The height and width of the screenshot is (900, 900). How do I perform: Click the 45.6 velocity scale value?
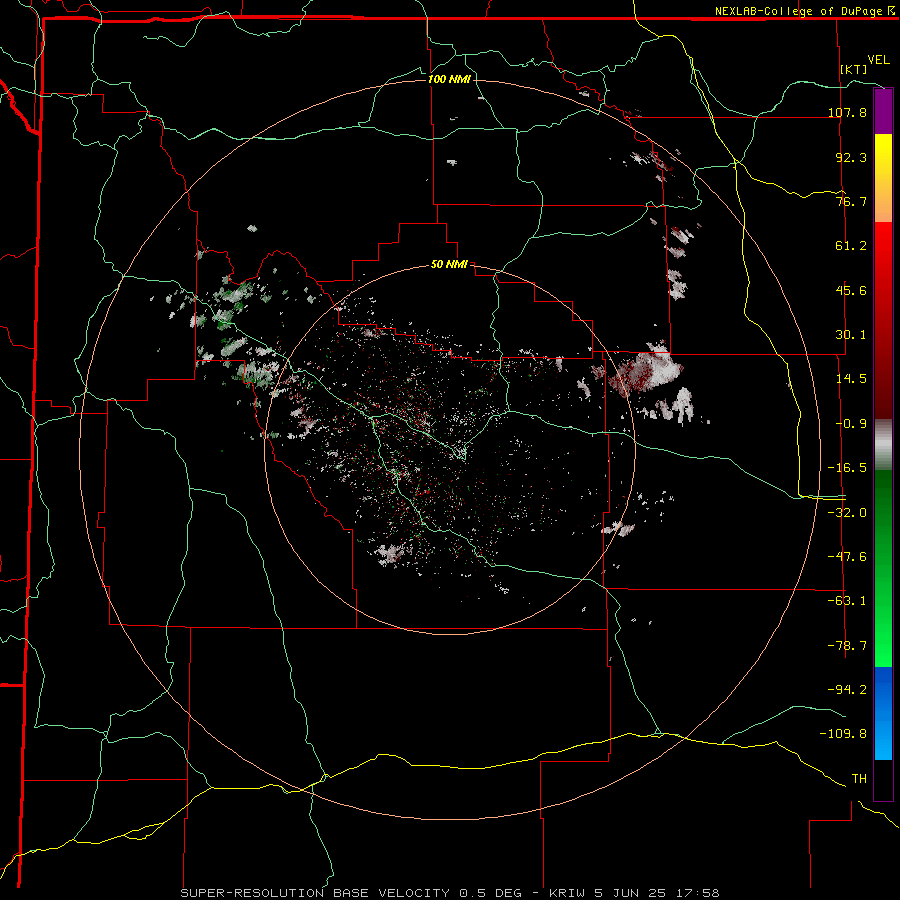[x=851, y=290]
